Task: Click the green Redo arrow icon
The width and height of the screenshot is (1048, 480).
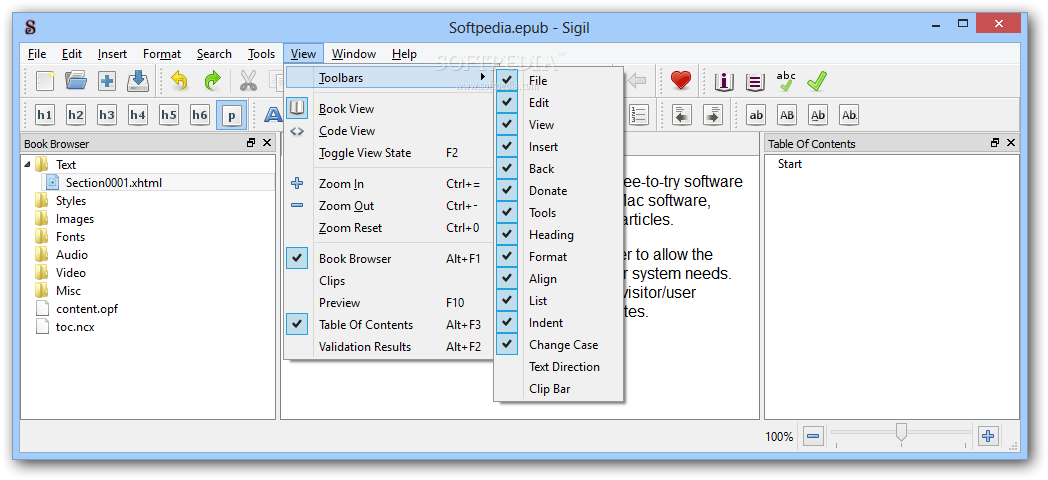Action: click(211, 81)
